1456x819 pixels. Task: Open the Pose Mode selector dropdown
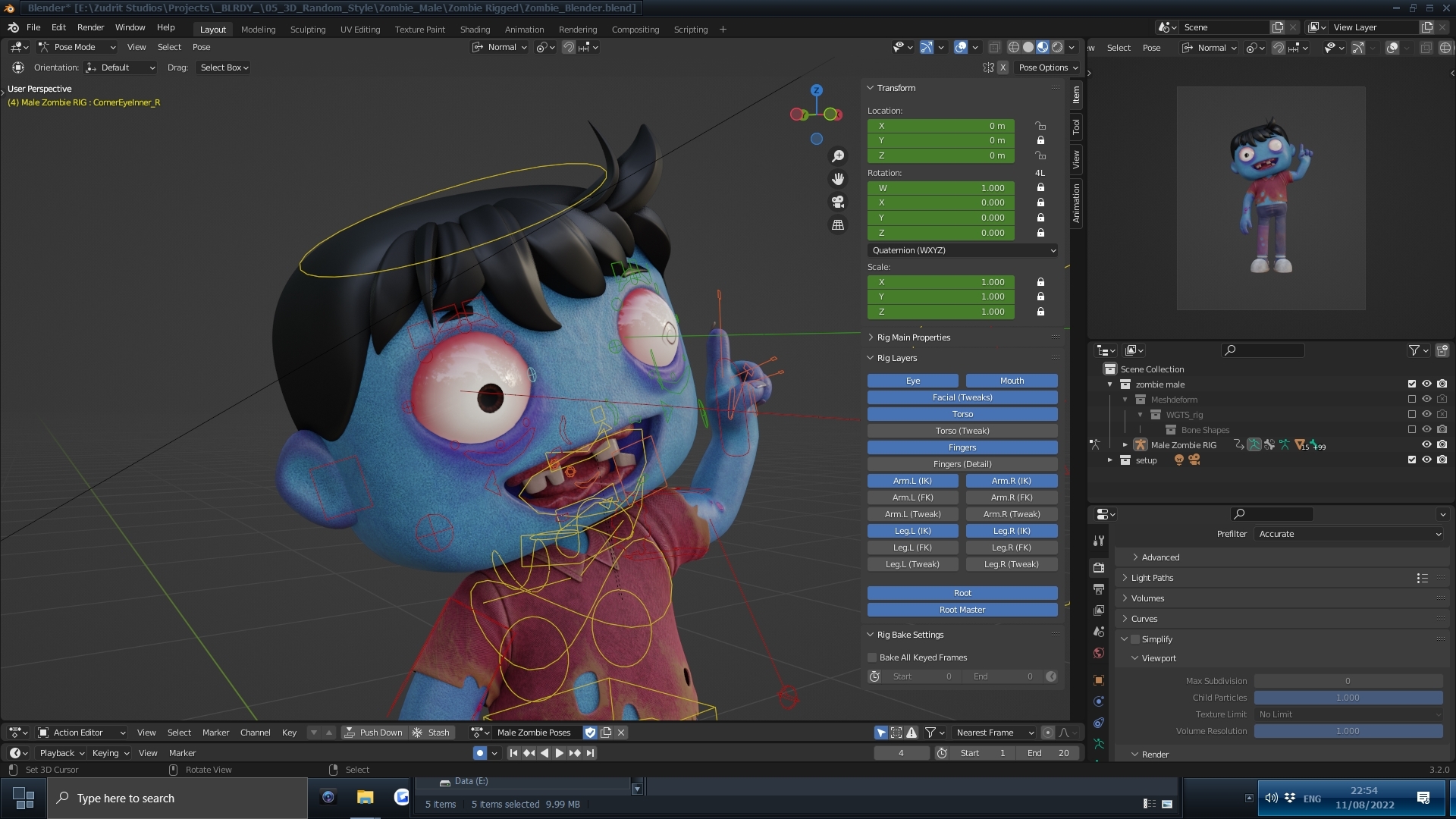76,47
